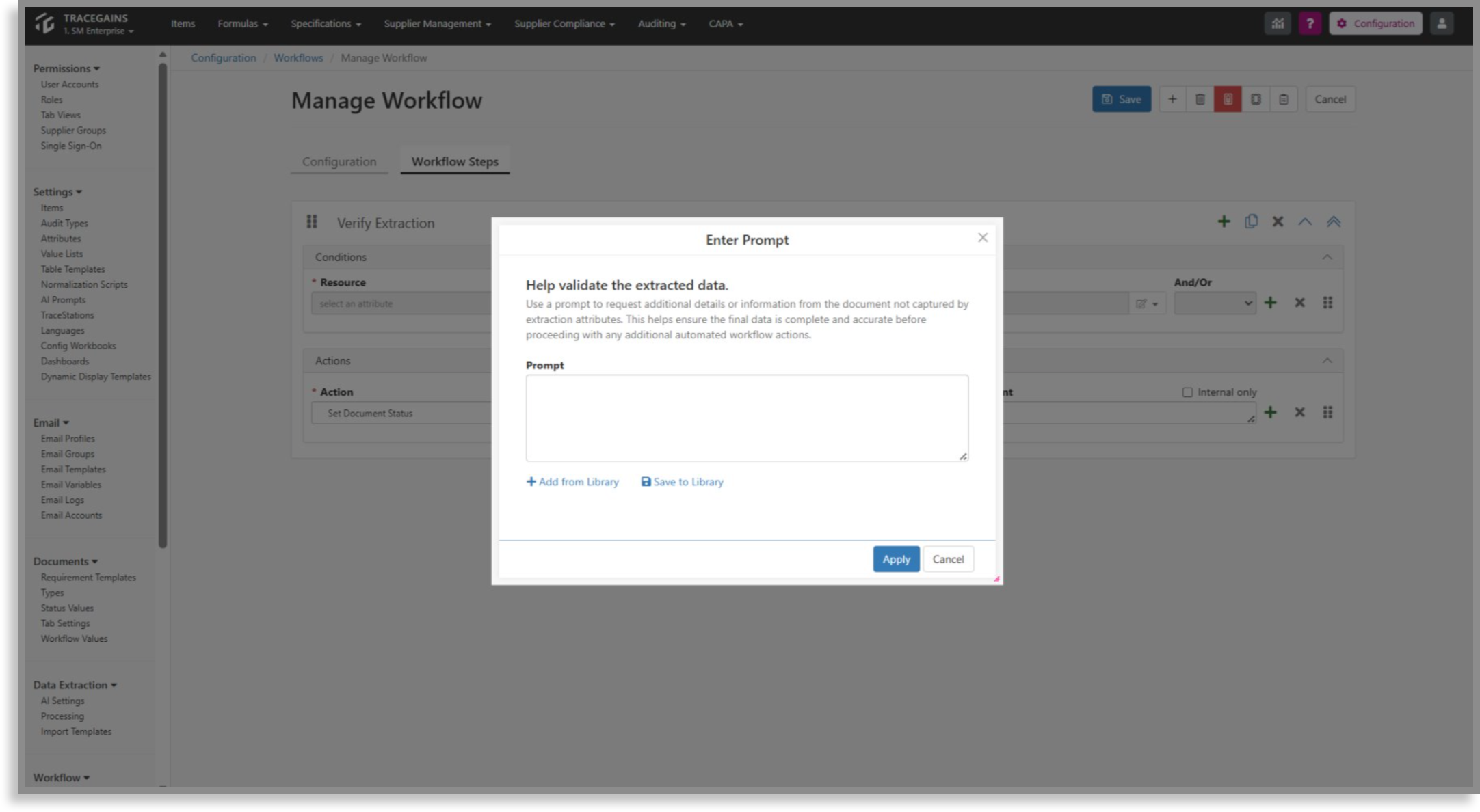Open the And/Or dropdown
The image size is (1480, 812).
(1215, 303)
